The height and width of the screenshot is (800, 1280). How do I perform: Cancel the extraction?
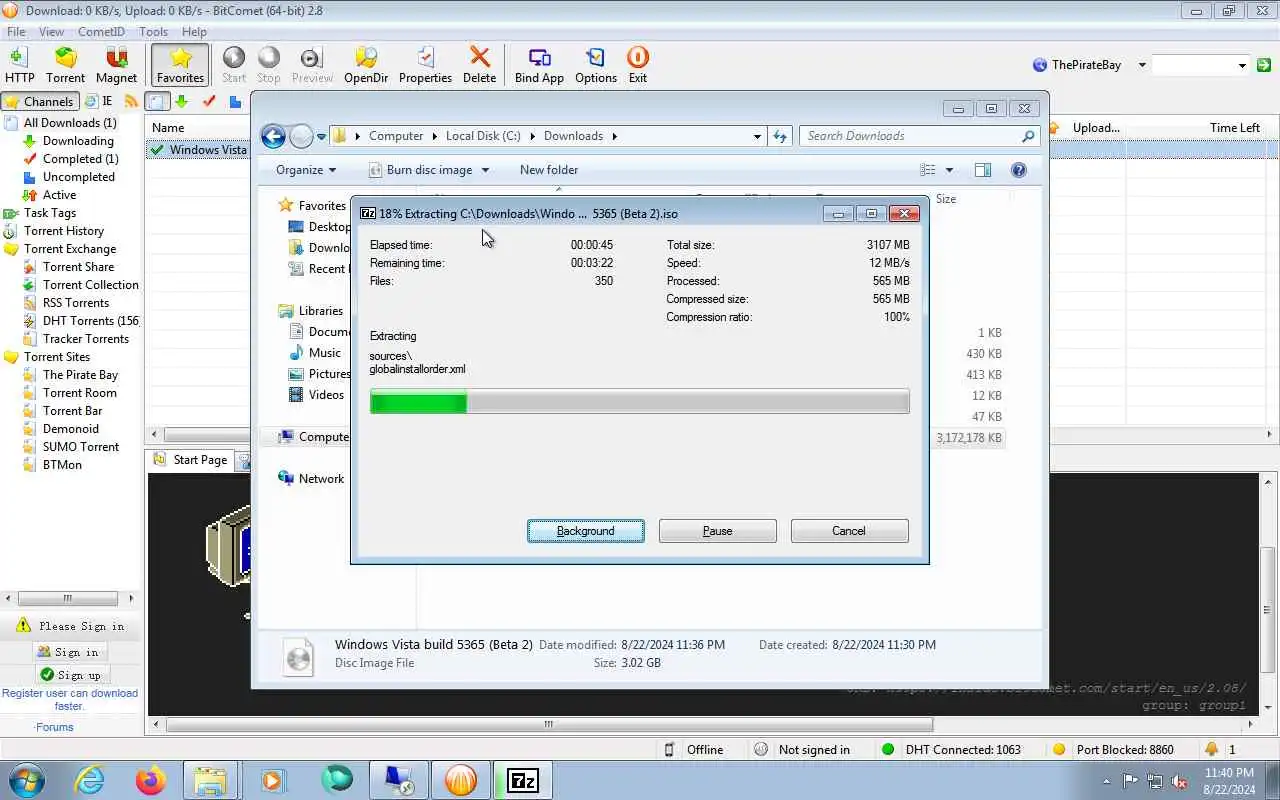click(849, 531)
